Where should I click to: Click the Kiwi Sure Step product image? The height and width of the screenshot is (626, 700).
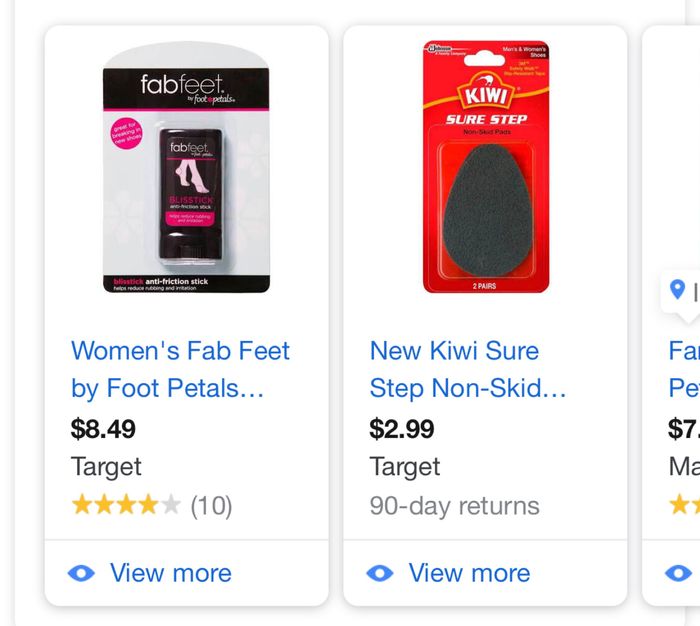click(485, 167)
